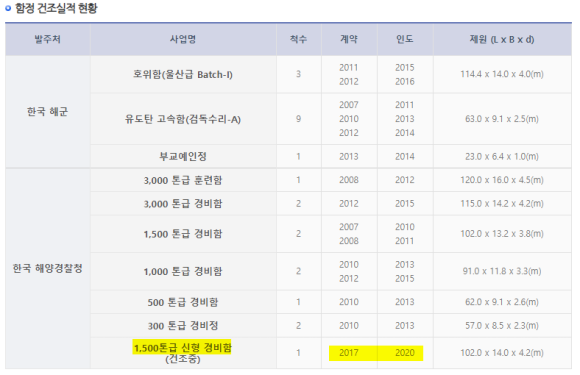
Task: Click '91.0 x 11.8 x 3.3(m)' dimensions
Action: coord(502,271)
